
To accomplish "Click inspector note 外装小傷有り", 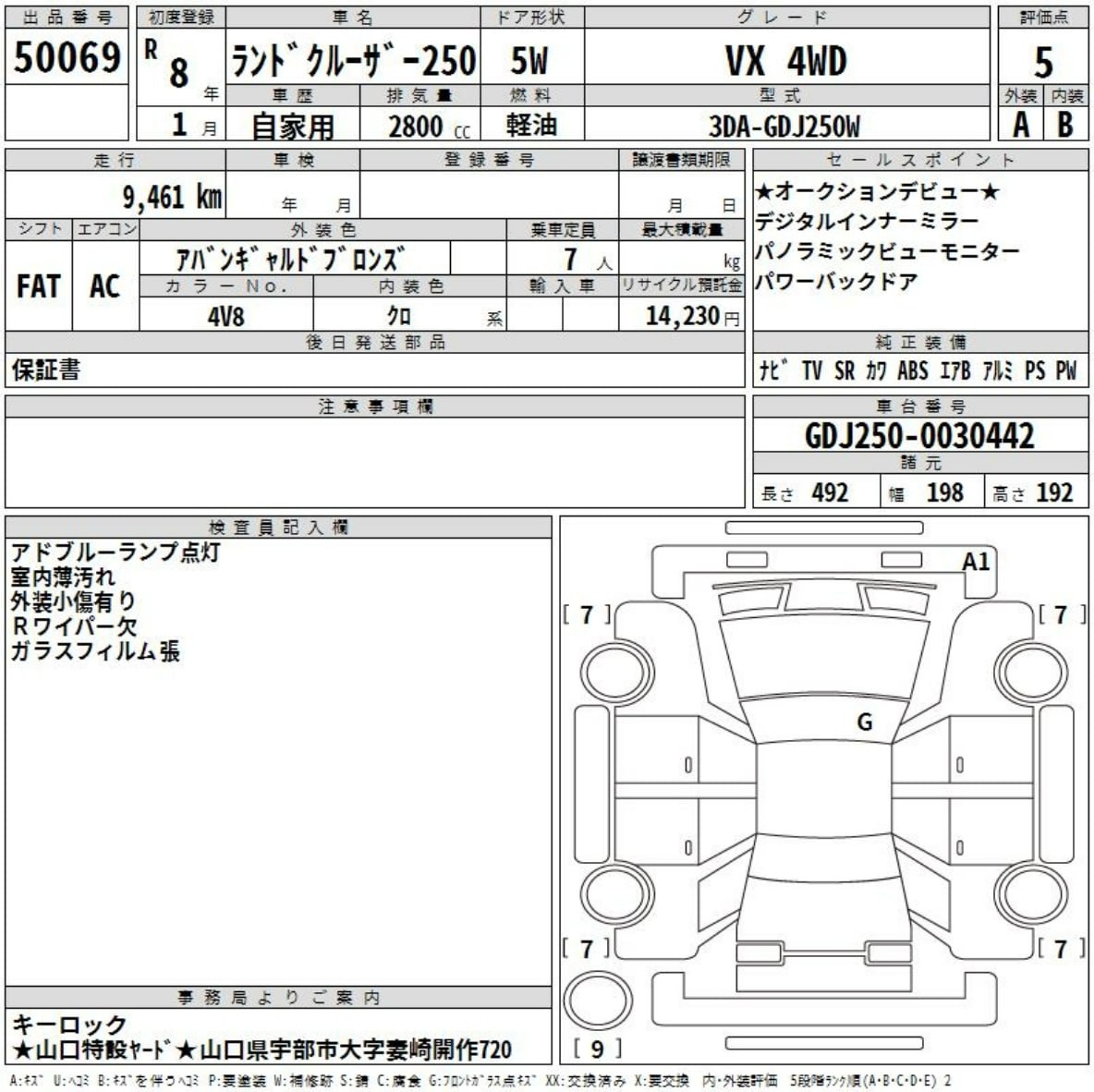I will pos(73,601).
